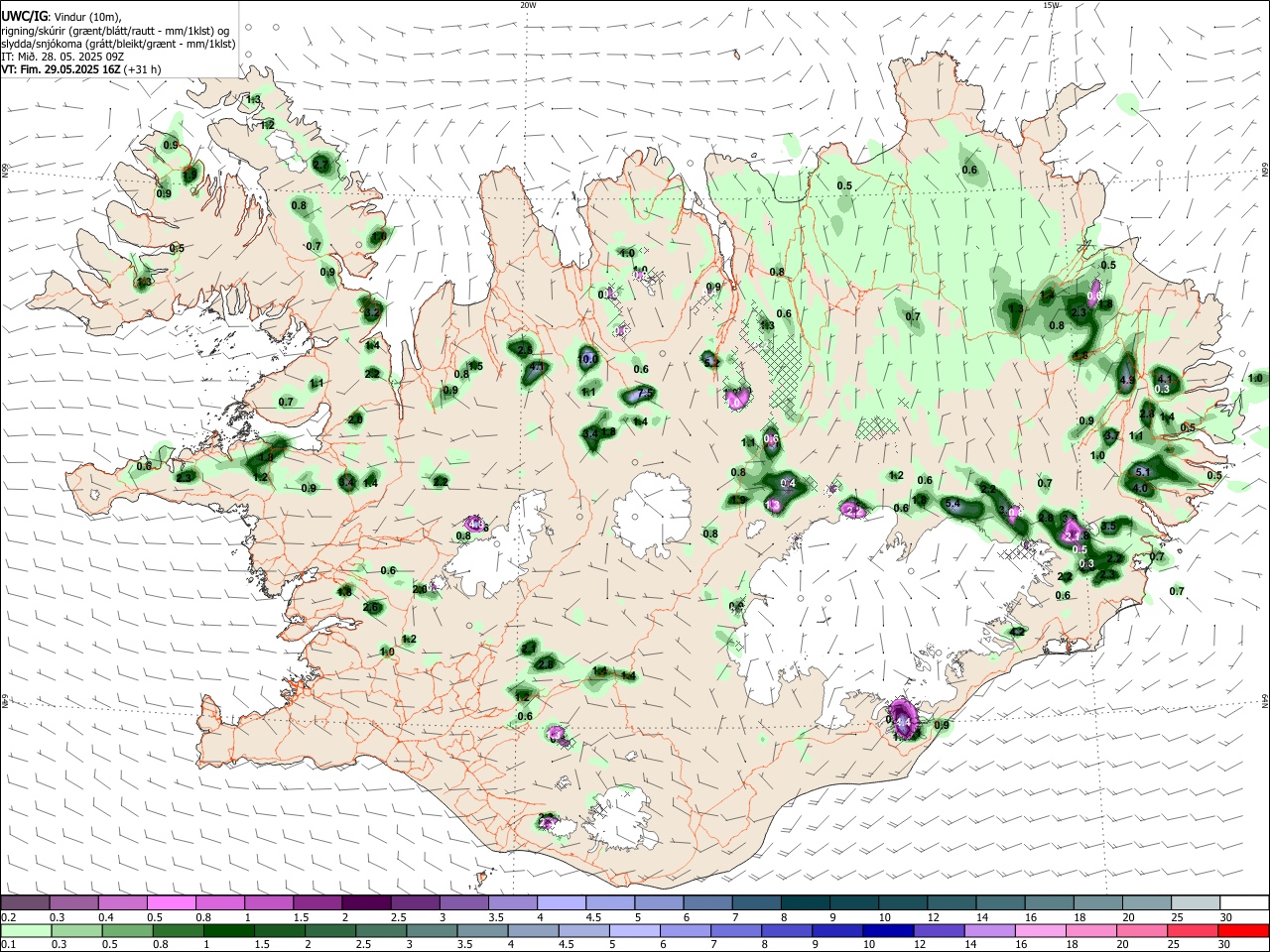The height and width of the screenshot is (952, 1270).
Task: Choose the dark navy swatch in the bottom scale
Action: tap(886, 930)
